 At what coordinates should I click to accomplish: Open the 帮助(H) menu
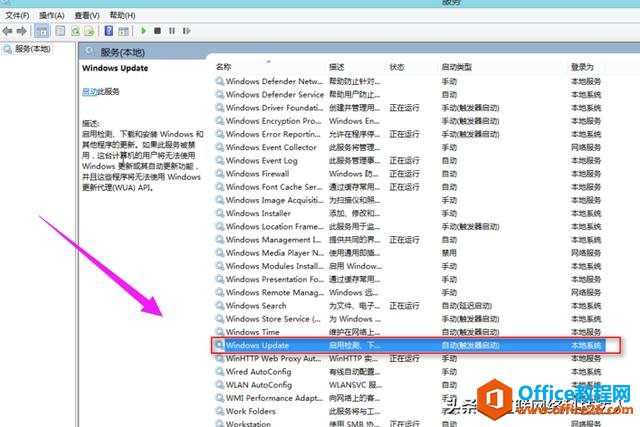click(x=122, y=16)
